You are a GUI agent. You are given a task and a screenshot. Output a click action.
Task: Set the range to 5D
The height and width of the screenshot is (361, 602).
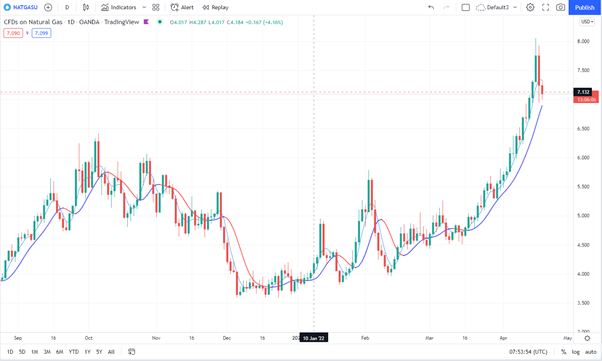(22, 352)
